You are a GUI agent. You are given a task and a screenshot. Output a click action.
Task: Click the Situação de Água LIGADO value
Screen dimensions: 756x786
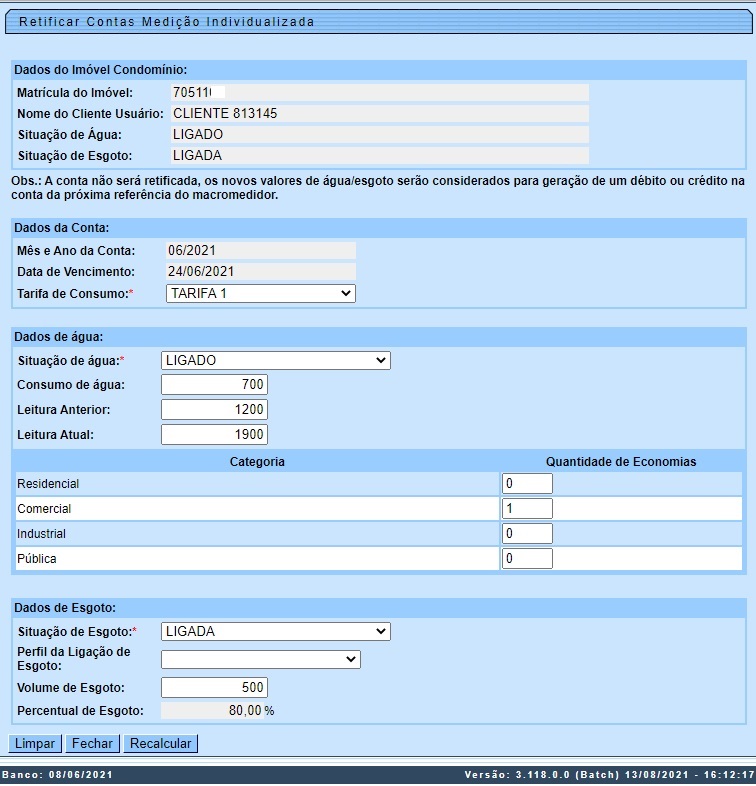[380, 135]
